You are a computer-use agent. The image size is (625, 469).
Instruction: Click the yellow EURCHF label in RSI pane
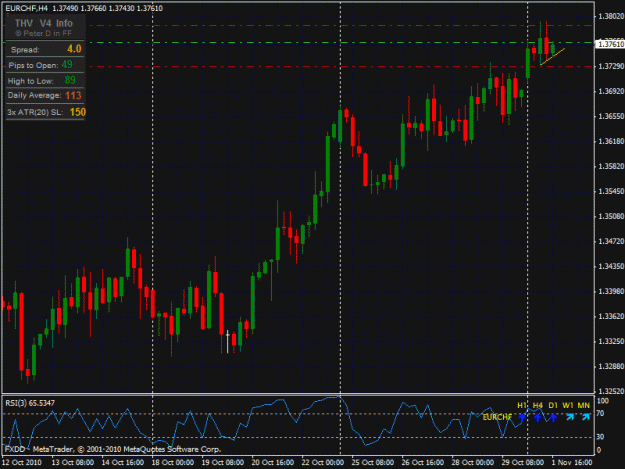click(x=497, y=417)
